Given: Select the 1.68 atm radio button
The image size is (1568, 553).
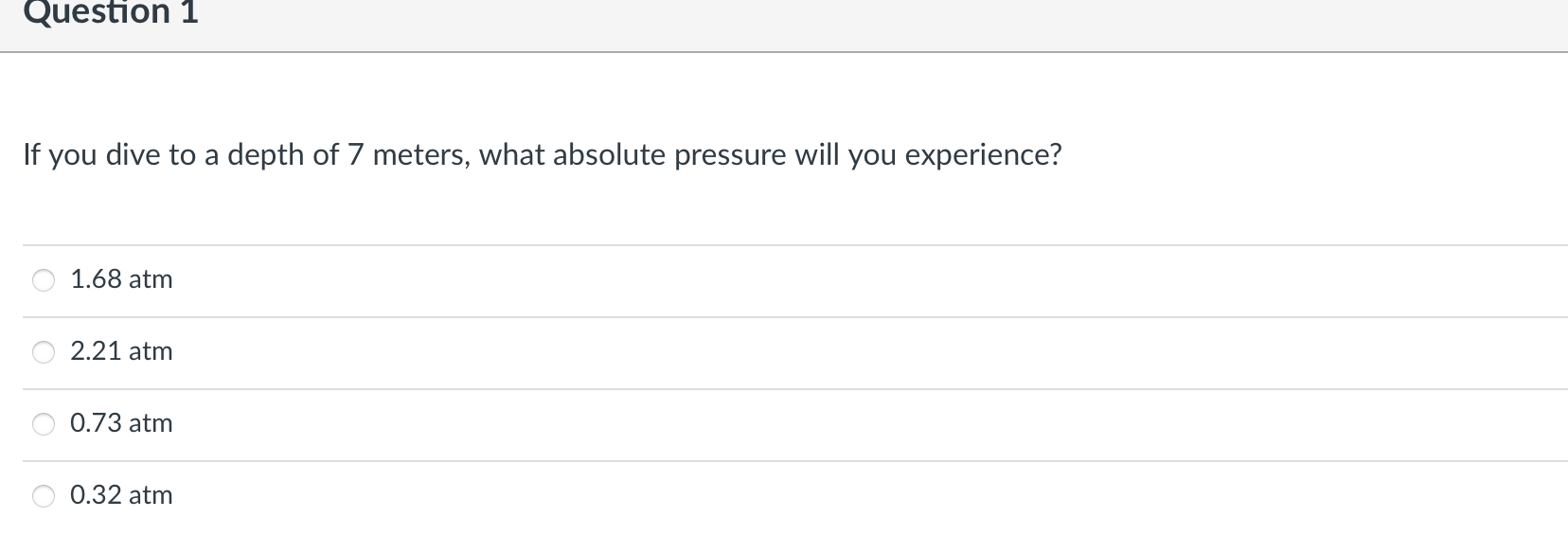Looking at the screenshot, I should 44,280.
